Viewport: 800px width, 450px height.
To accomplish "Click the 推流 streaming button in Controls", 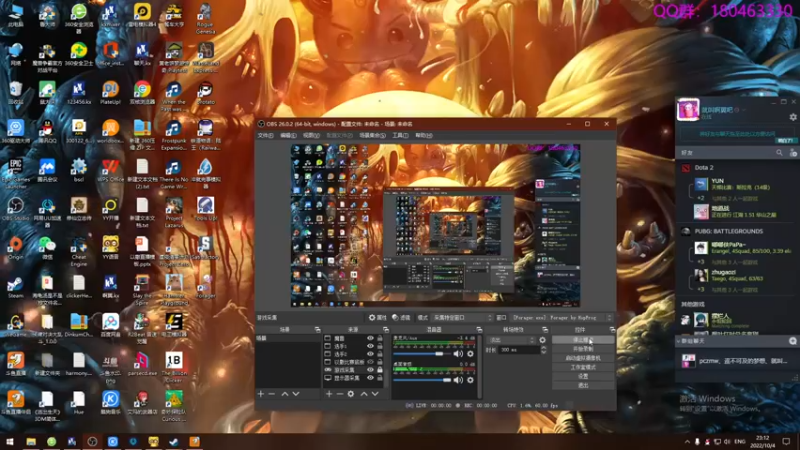I will 583,340.
